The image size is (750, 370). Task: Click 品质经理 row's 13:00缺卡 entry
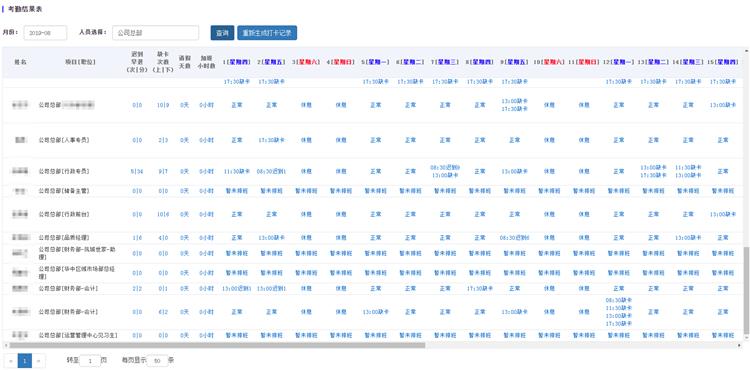pos(272,238)
